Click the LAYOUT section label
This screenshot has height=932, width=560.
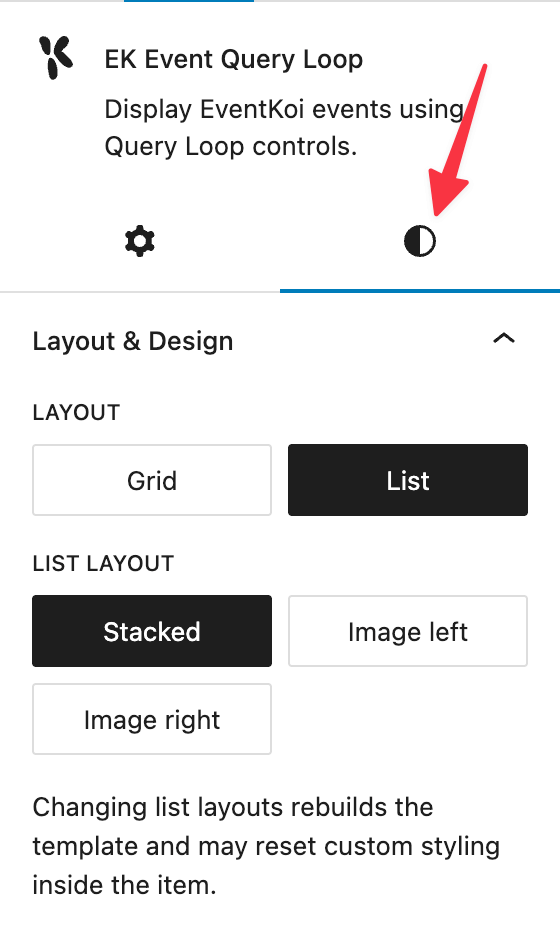click(76, 413)
